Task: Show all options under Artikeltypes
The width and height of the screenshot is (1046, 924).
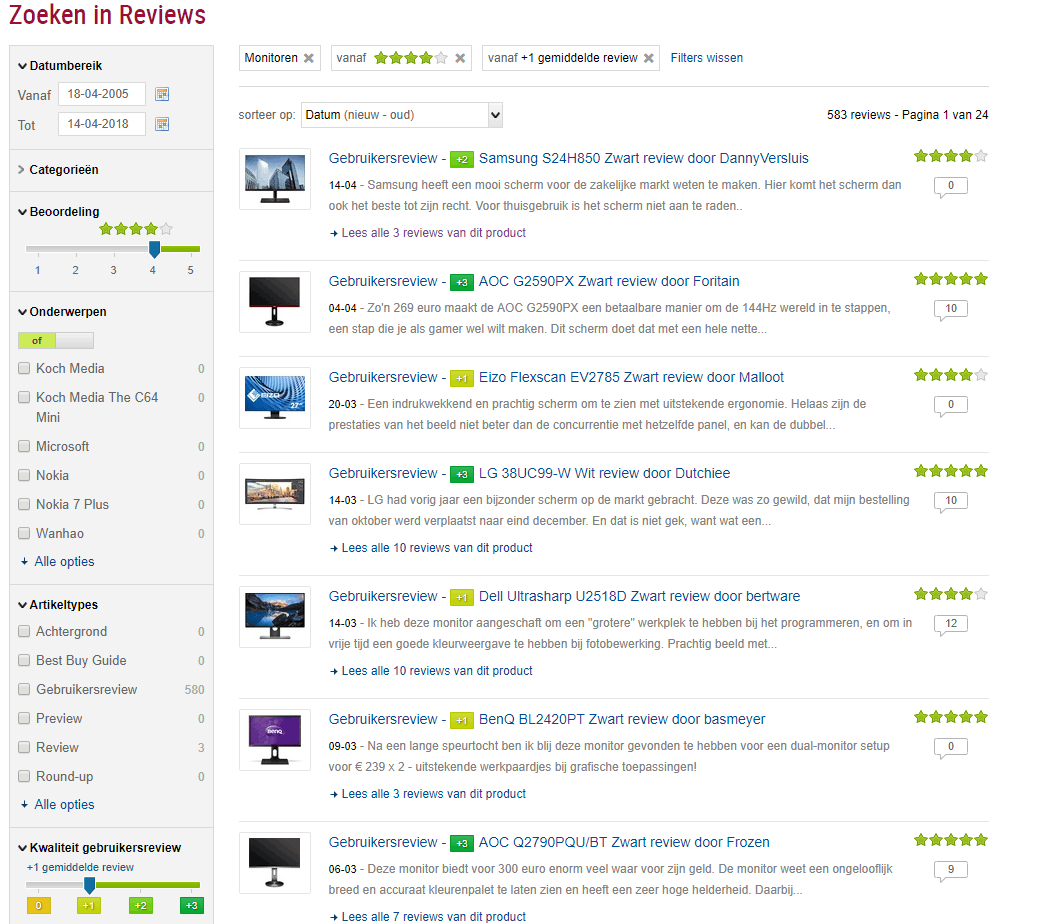Action: click(x=64, y=805)
